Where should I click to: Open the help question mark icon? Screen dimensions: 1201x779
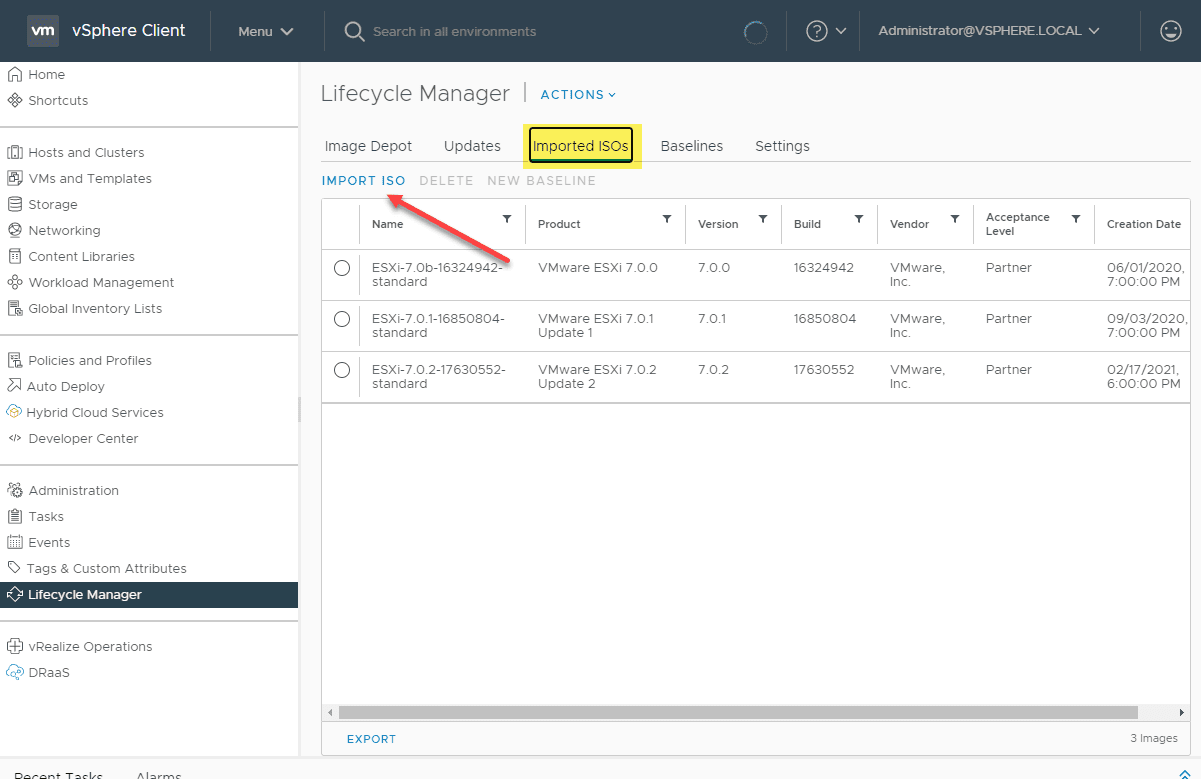pyautogui.click(x=817, y=31)
